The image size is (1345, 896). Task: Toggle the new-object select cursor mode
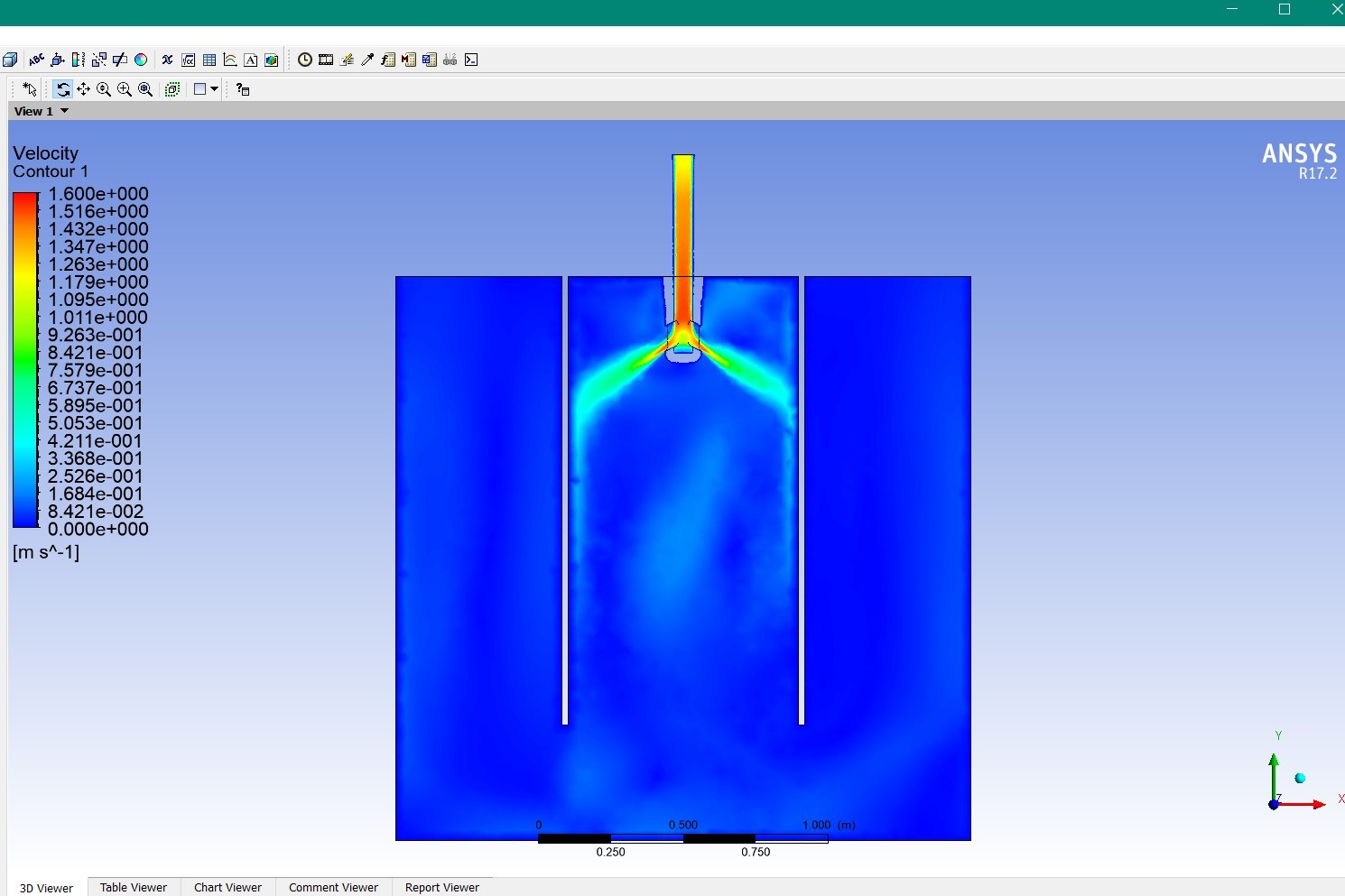tap(30, 89)
